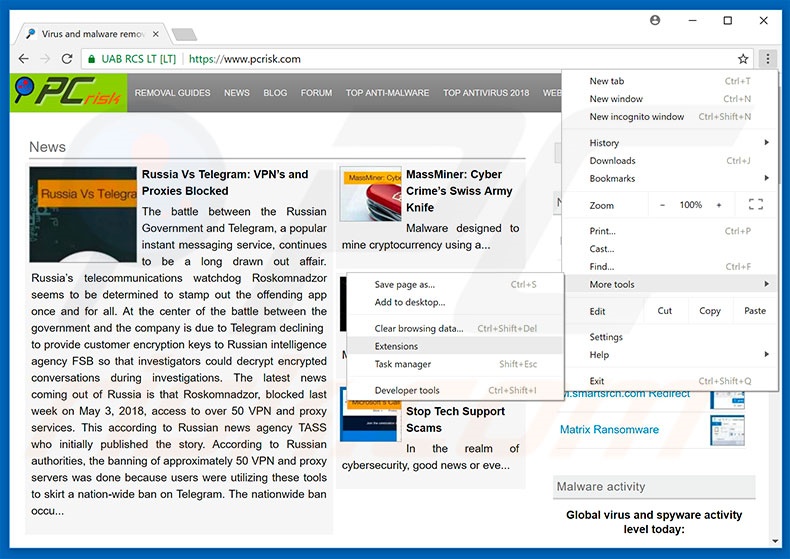
Task: Decrease zoom with minus button
Action: pos(662,205)
